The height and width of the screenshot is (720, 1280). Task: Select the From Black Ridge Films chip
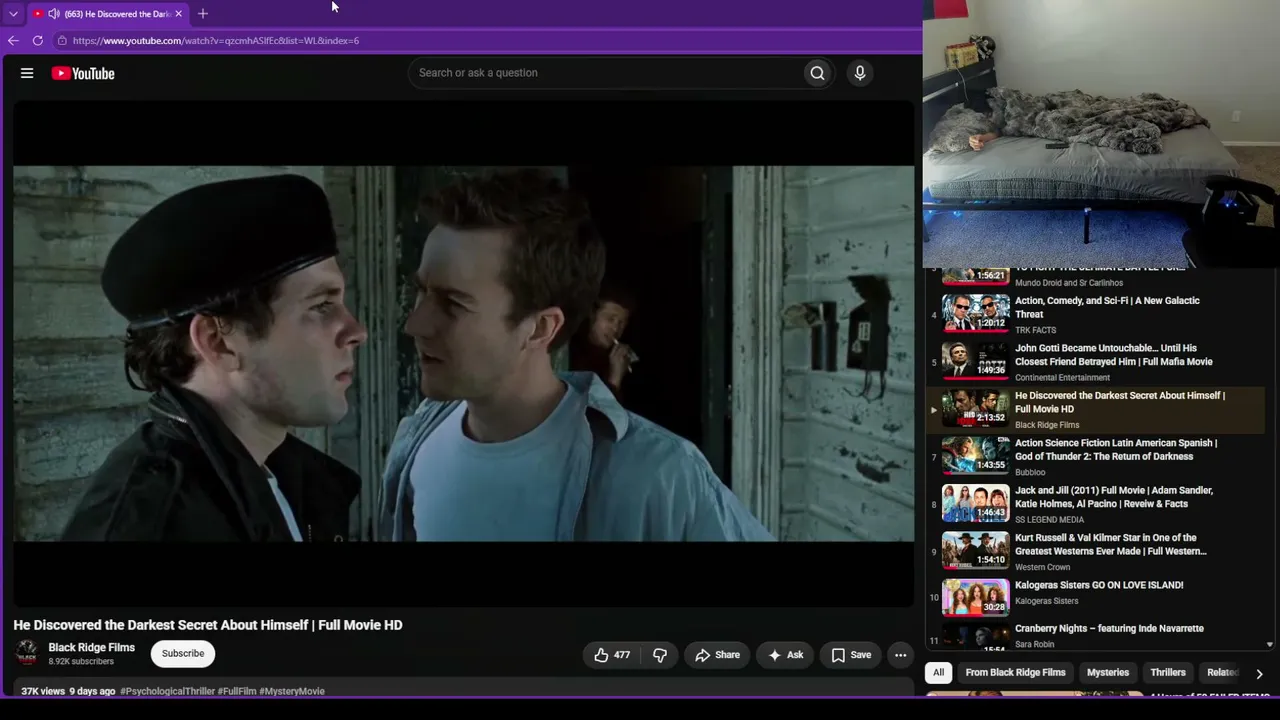pyautogui.click(x=1015, y=673)
